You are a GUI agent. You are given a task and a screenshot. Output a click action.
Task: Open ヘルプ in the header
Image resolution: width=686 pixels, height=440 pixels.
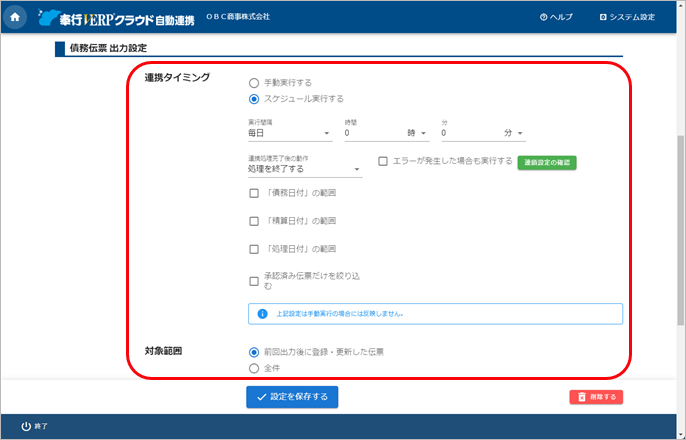pyautogui.click(x=556, y=17)
